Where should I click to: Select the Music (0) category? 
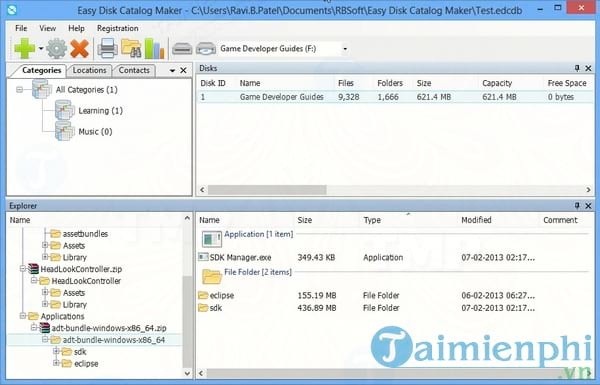pyautogui.click(x=95, y=132)
